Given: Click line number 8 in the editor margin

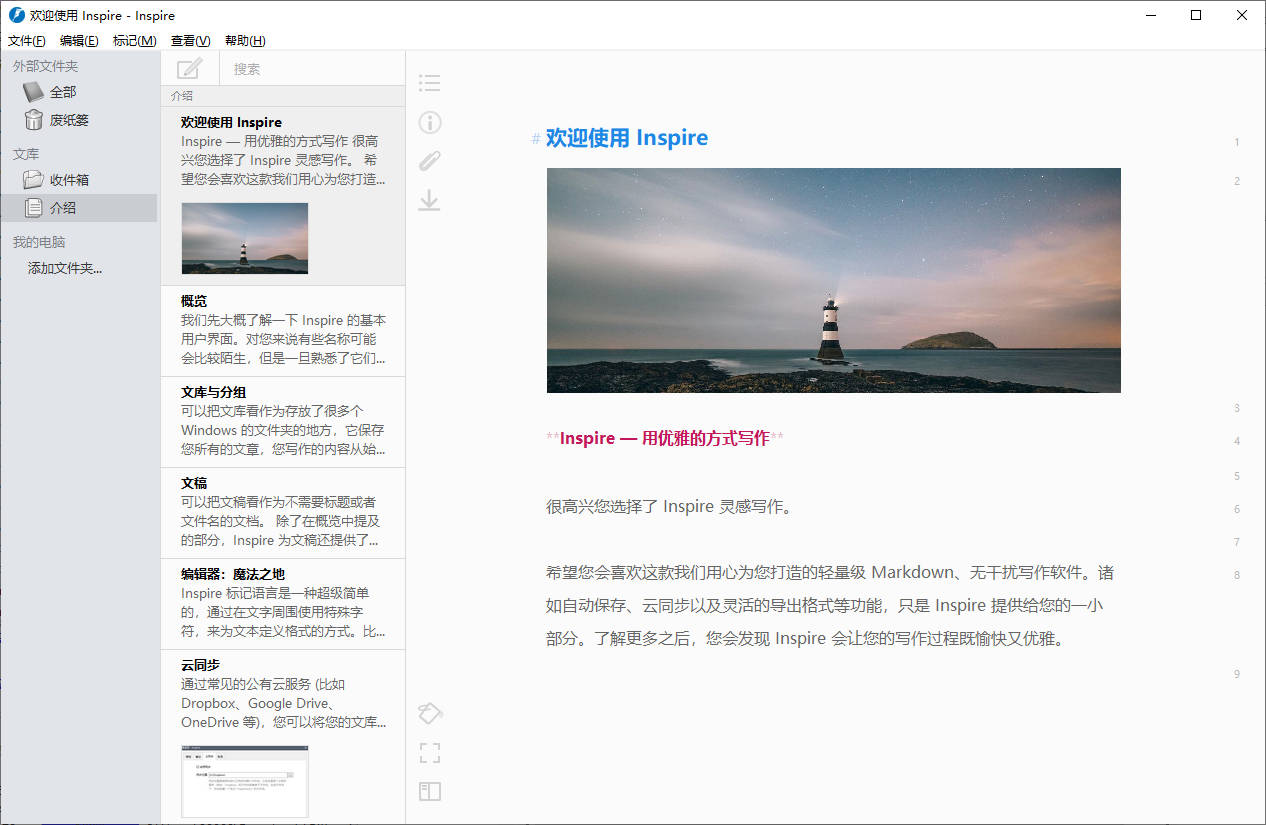Looking at the screenshot, I should 1237,575.
